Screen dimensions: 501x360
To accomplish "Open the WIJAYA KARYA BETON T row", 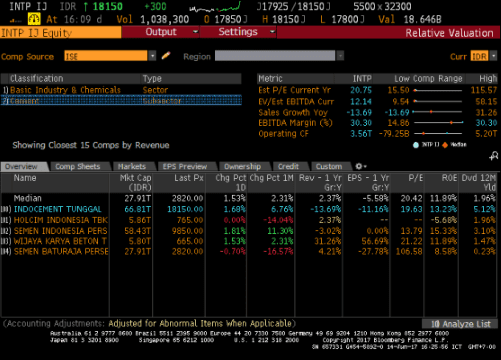I will click(x=249, y=241).
